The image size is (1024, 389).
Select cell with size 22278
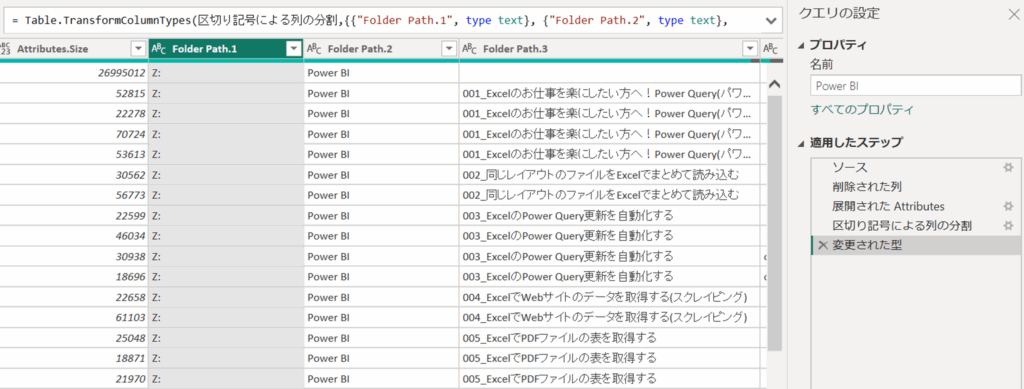[74, 114]
